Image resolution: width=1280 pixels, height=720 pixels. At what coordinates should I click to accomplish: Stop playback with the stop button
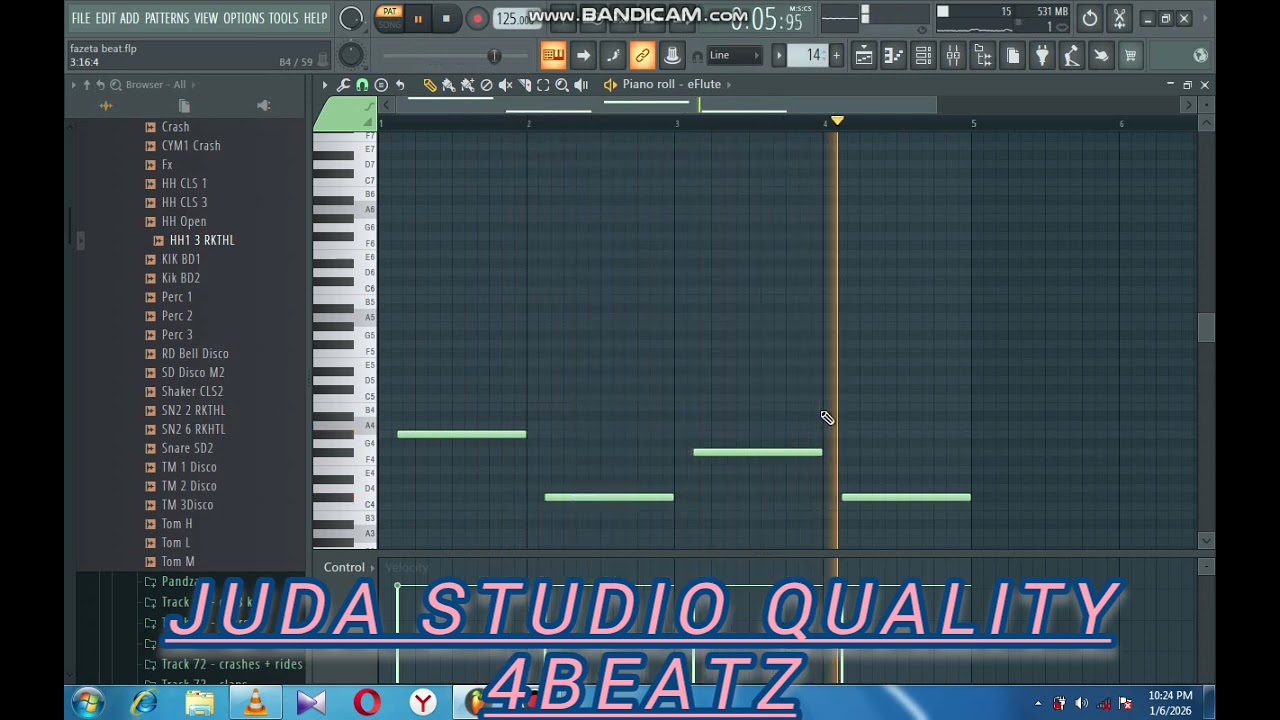pyautogui.click(x=446, y=18)
